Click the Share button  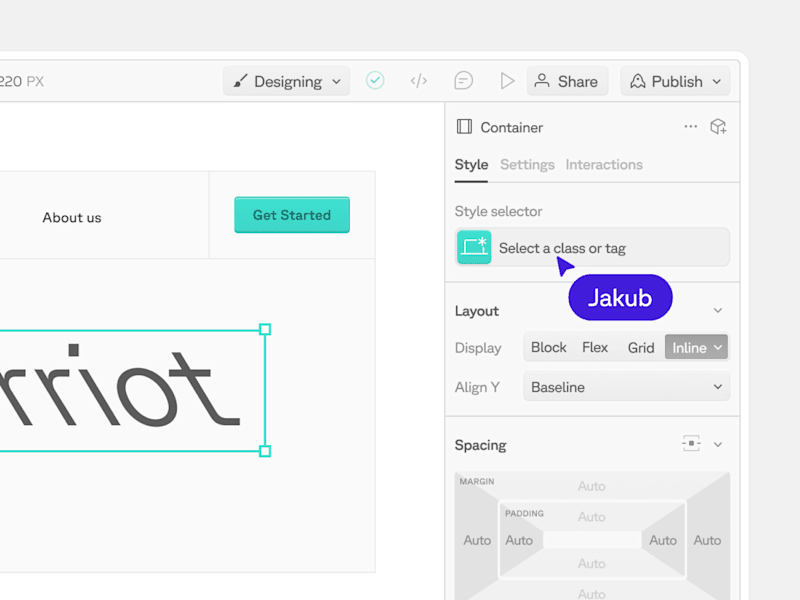[567, 81]
